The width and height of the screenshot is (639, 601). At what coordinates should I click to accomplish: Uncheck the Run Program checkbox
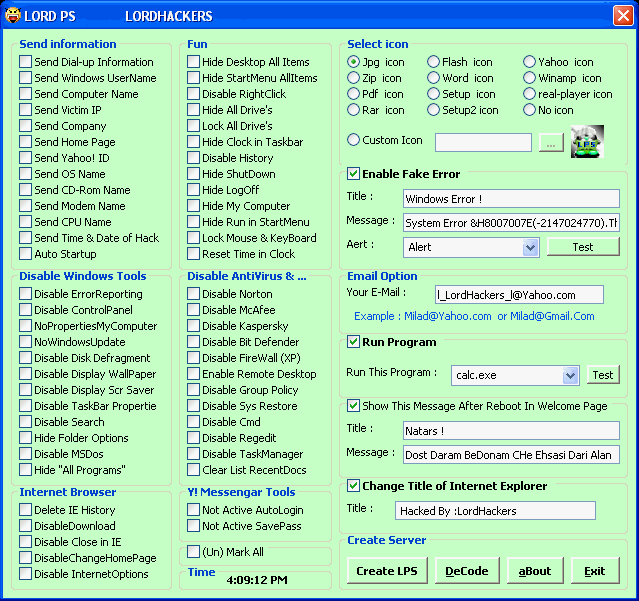click(x=354, y=342)
